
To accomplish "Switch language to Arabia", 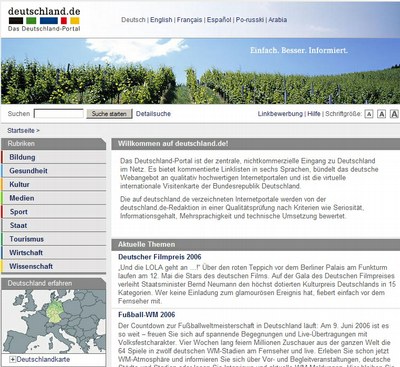I will pos(278,20).
